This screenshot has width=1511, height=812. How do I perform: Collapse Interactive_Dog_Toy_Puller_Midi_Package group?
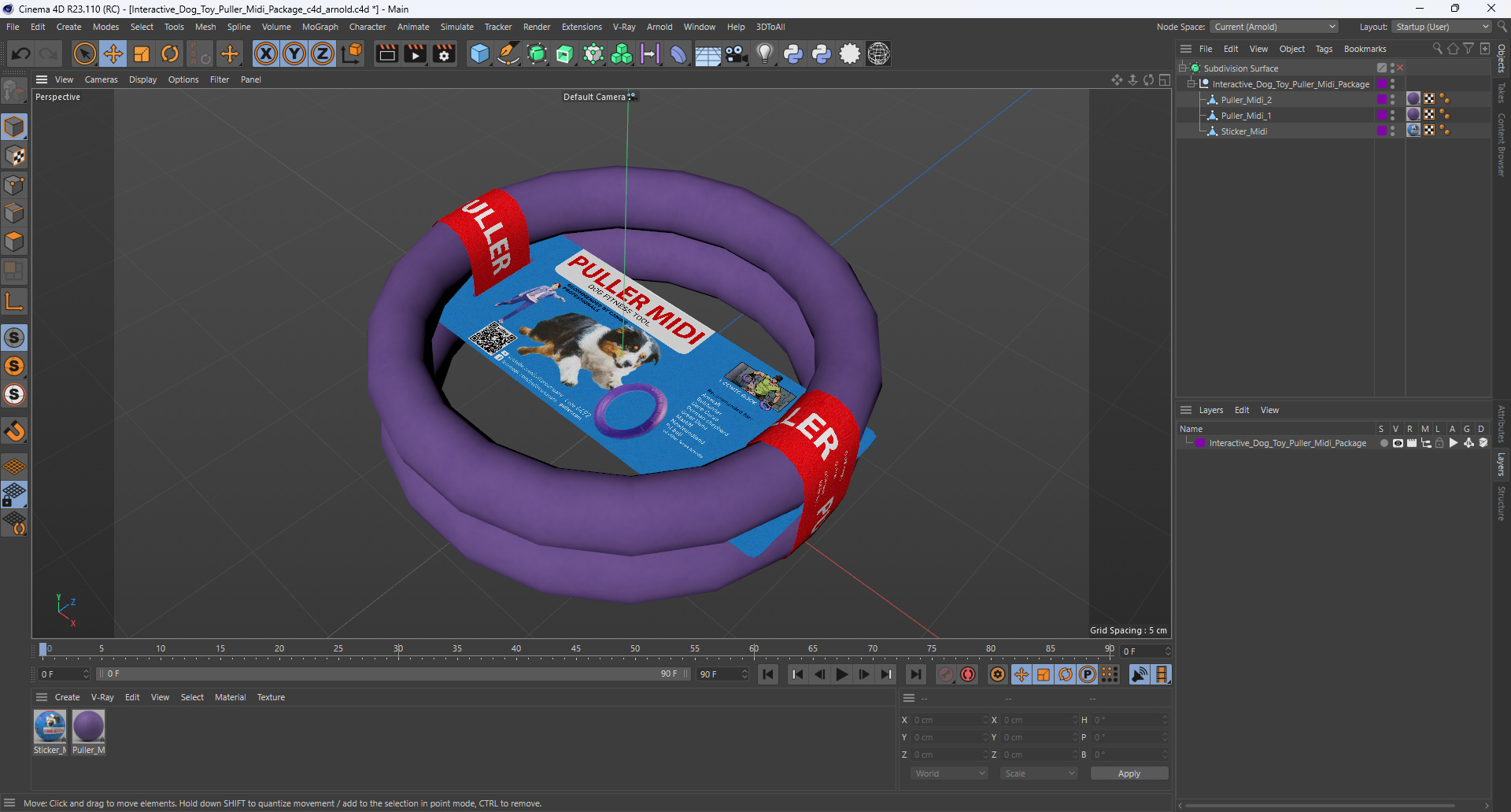1191,83
